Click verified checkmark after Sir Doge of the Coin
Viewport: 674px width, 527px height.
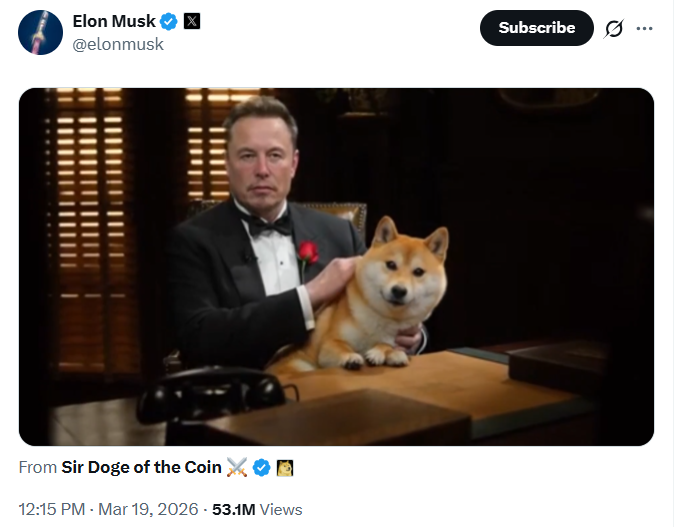tap(262, 467)
